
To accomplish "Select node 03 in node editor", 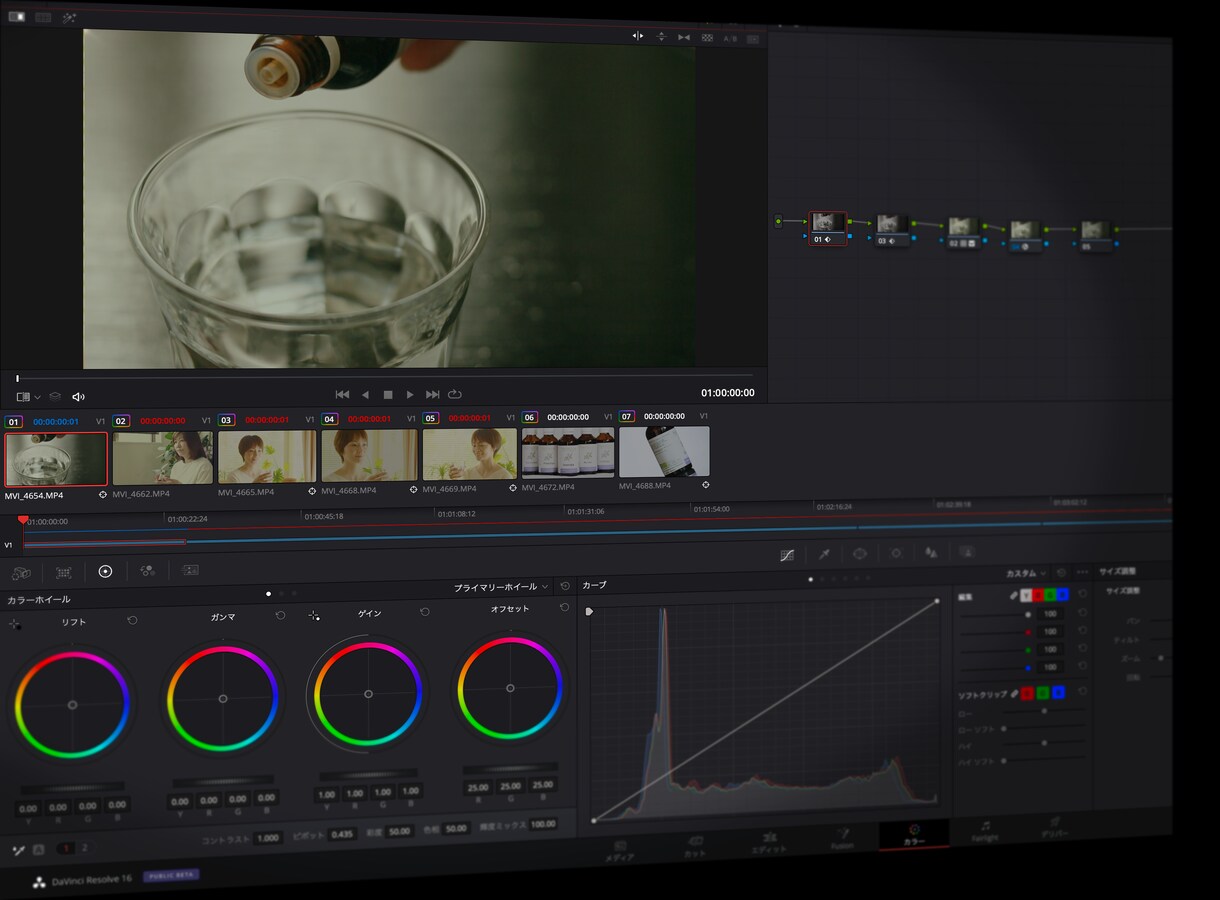I will tap(892, 229).
